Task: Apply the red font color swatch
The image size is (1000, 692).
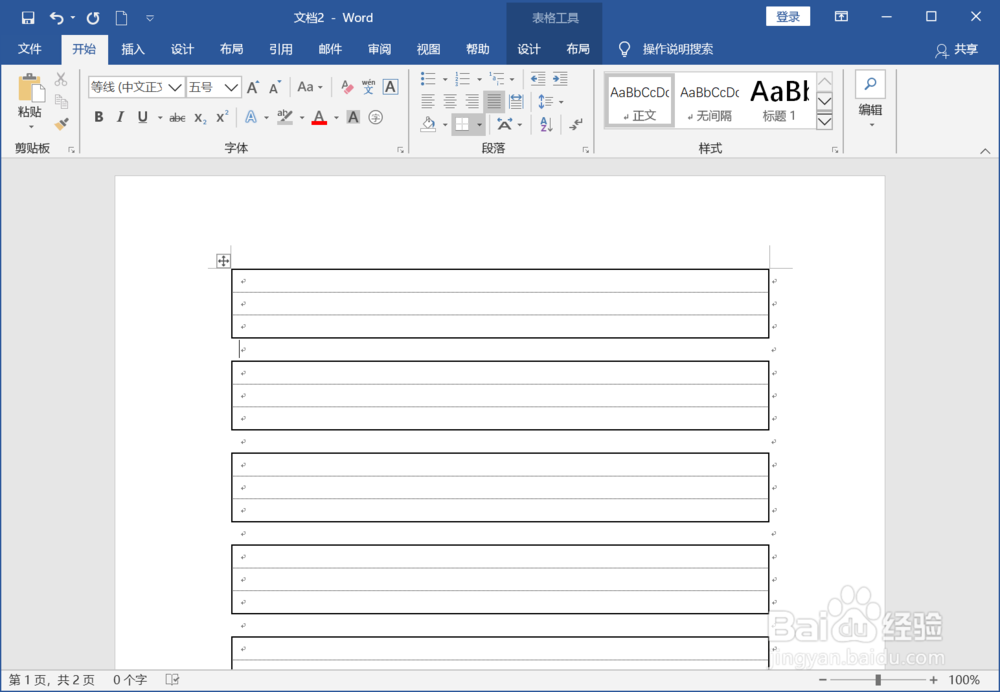Action: click(x=319, y=117)
